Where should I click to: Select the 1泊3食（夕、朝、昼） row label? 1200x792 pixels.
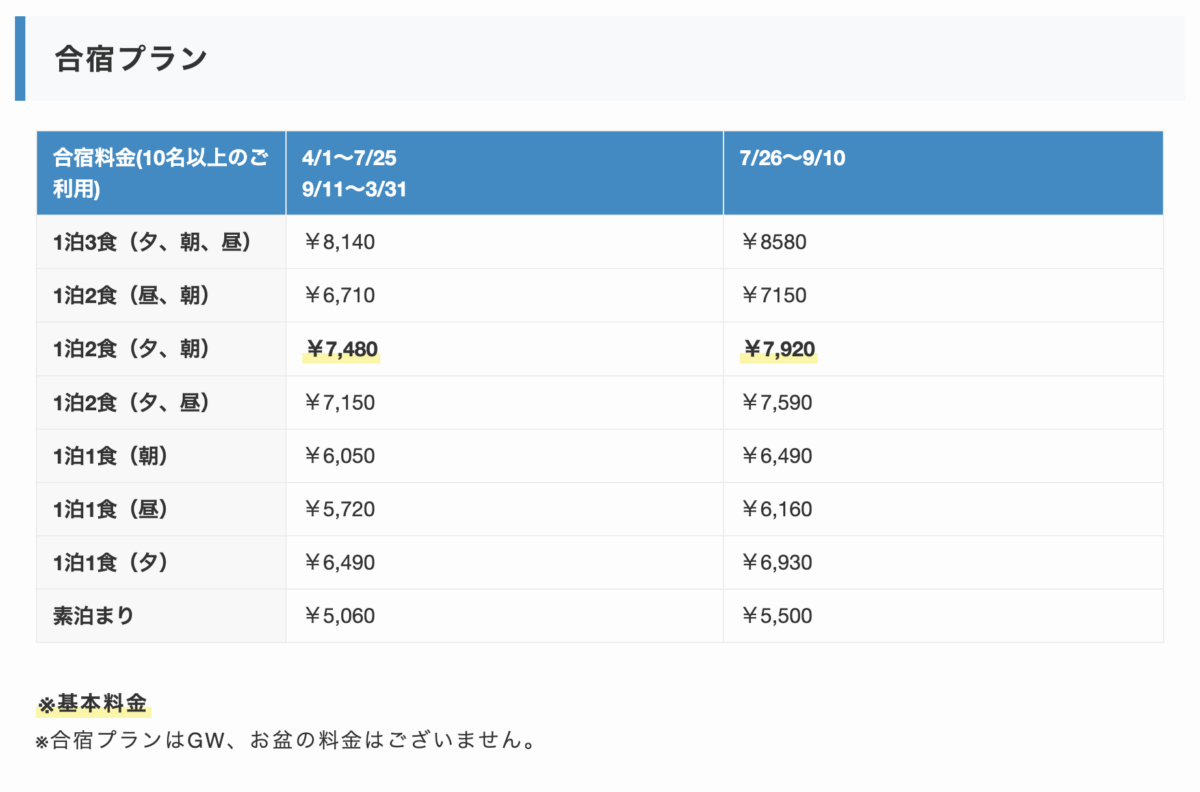[x=151, y=242]
